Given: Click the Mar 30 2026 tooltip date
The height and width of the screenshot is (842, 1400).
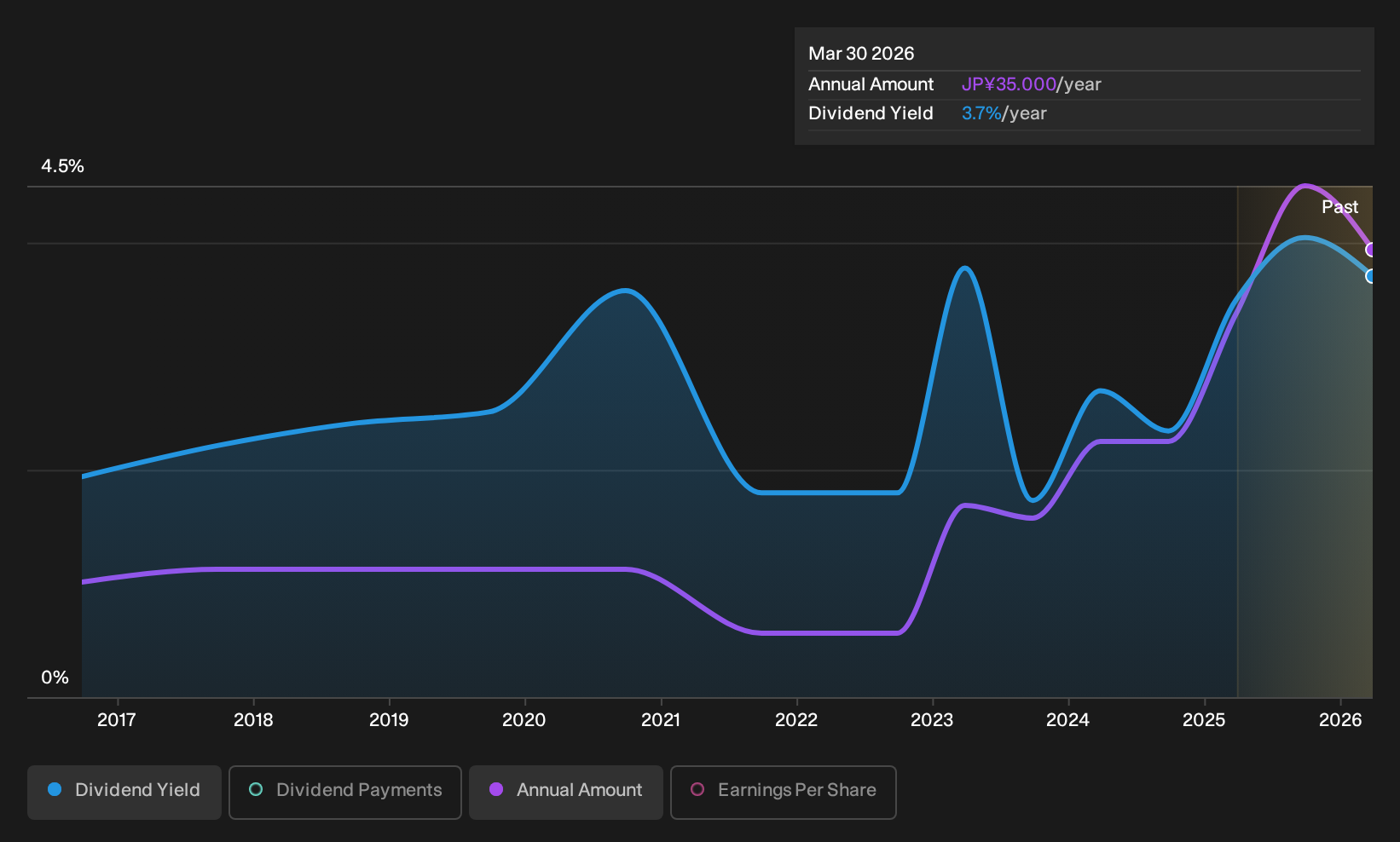Looking at the screenshot, I should (861, 54).
